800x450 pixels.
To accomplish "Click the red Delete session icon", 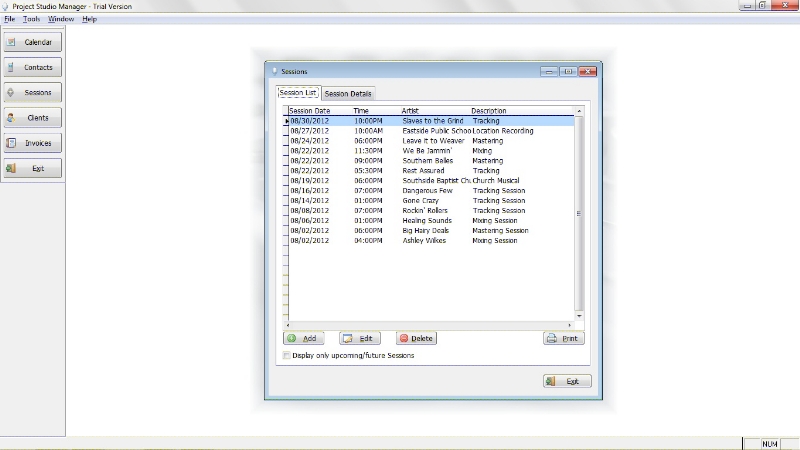I will 404,339.
